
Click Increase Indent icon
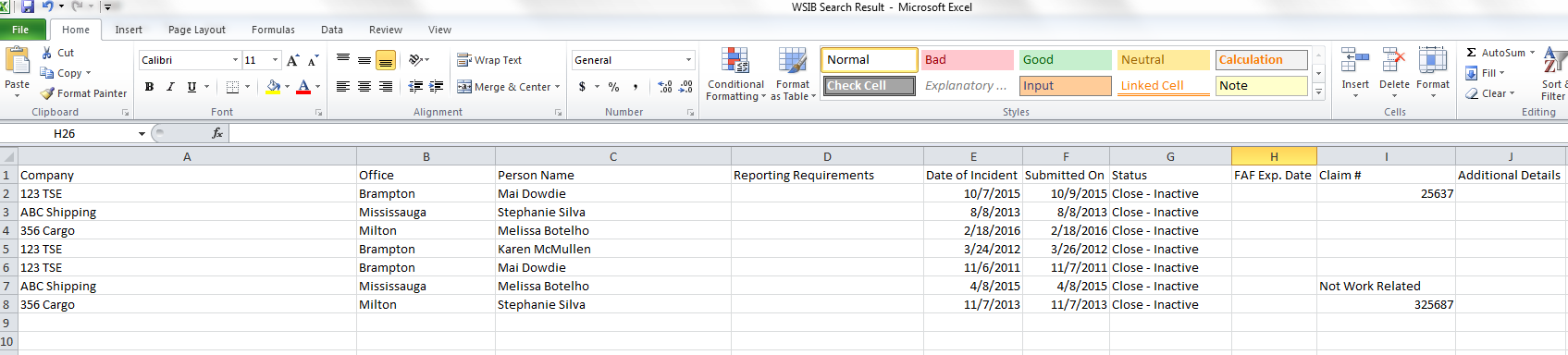coord(437,87)
